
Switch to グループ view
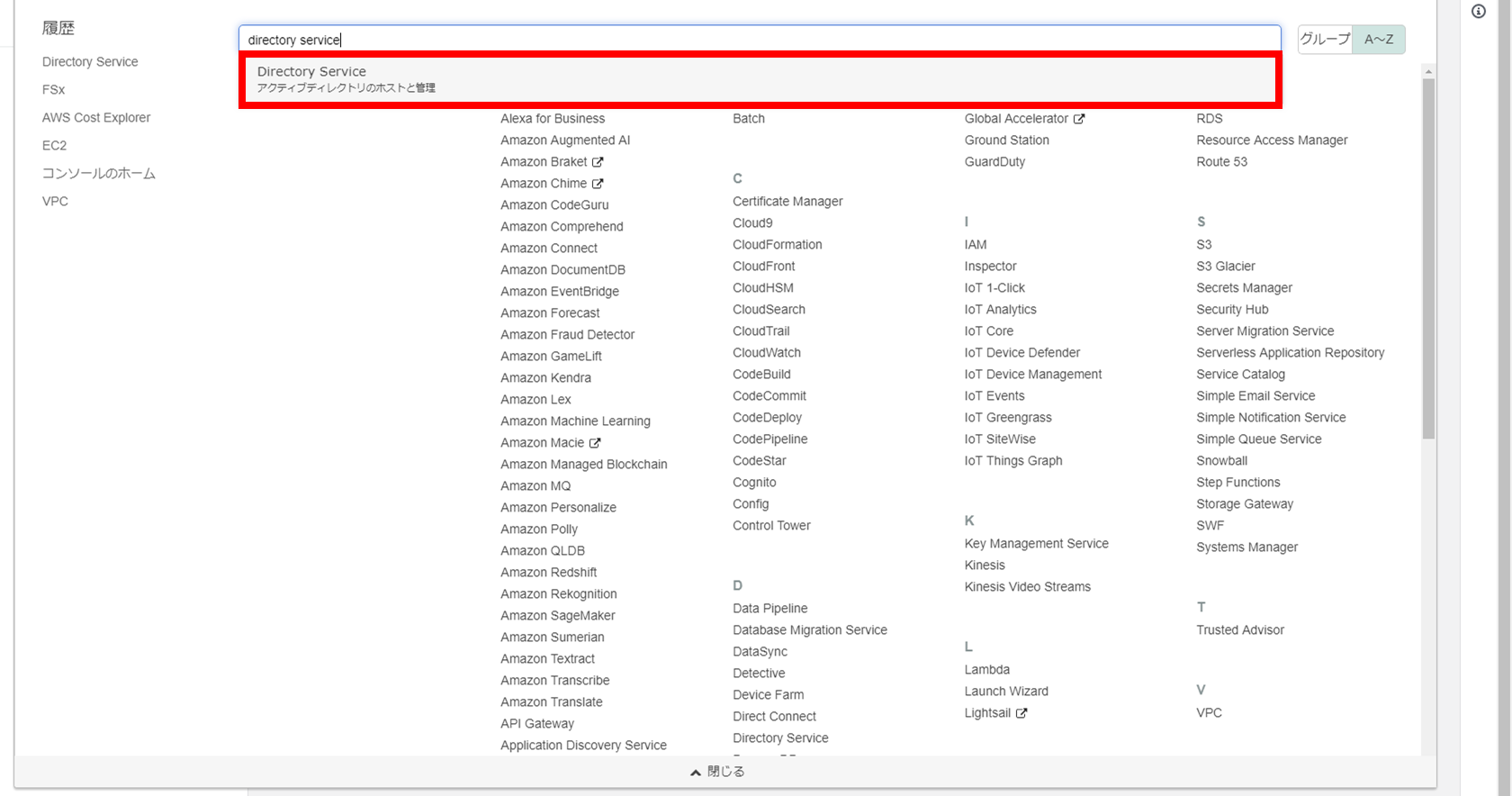click(x=1325, y=39)
